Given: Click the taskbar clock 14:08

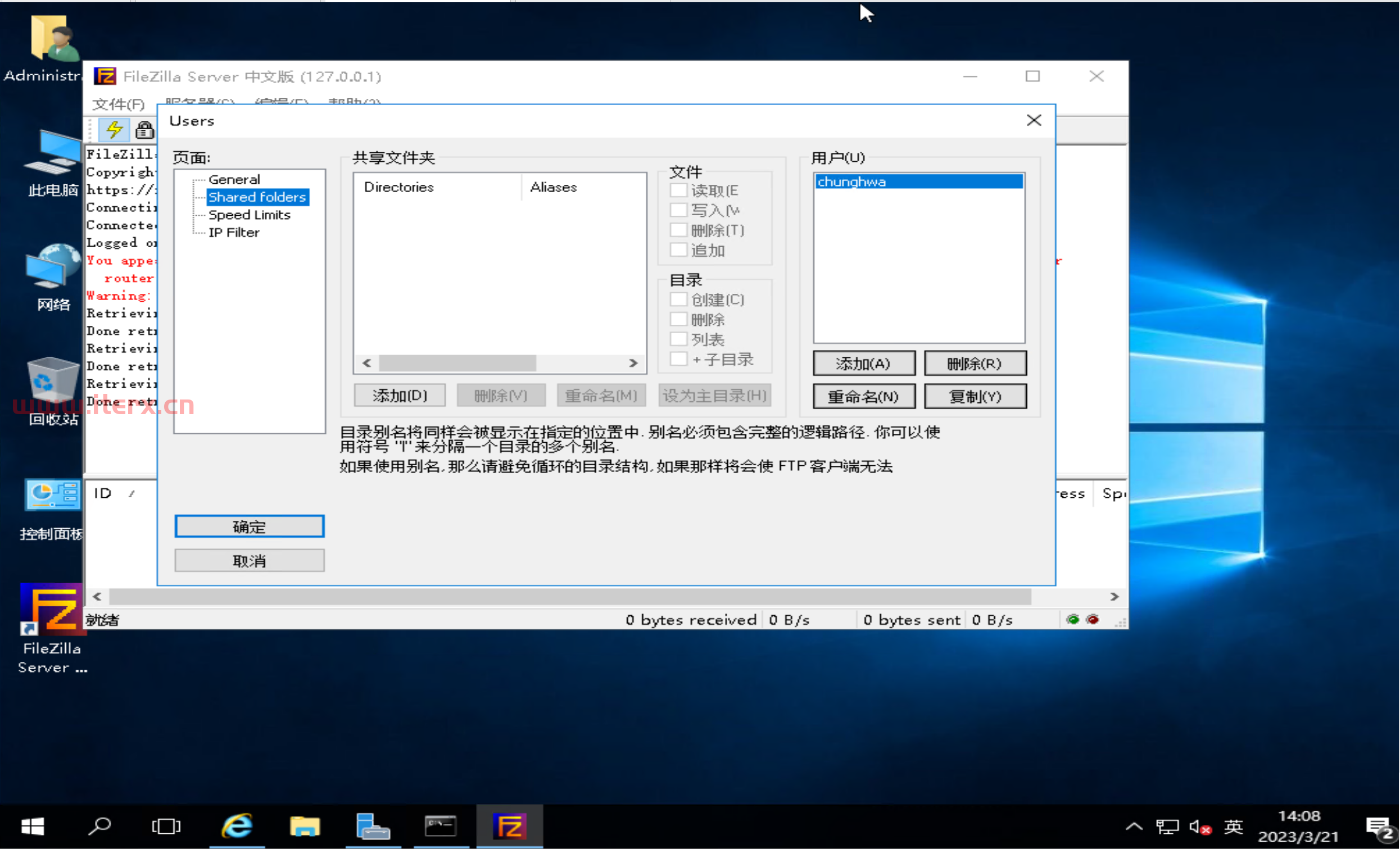Looking at the screenshot, I should click(1299, 816).
